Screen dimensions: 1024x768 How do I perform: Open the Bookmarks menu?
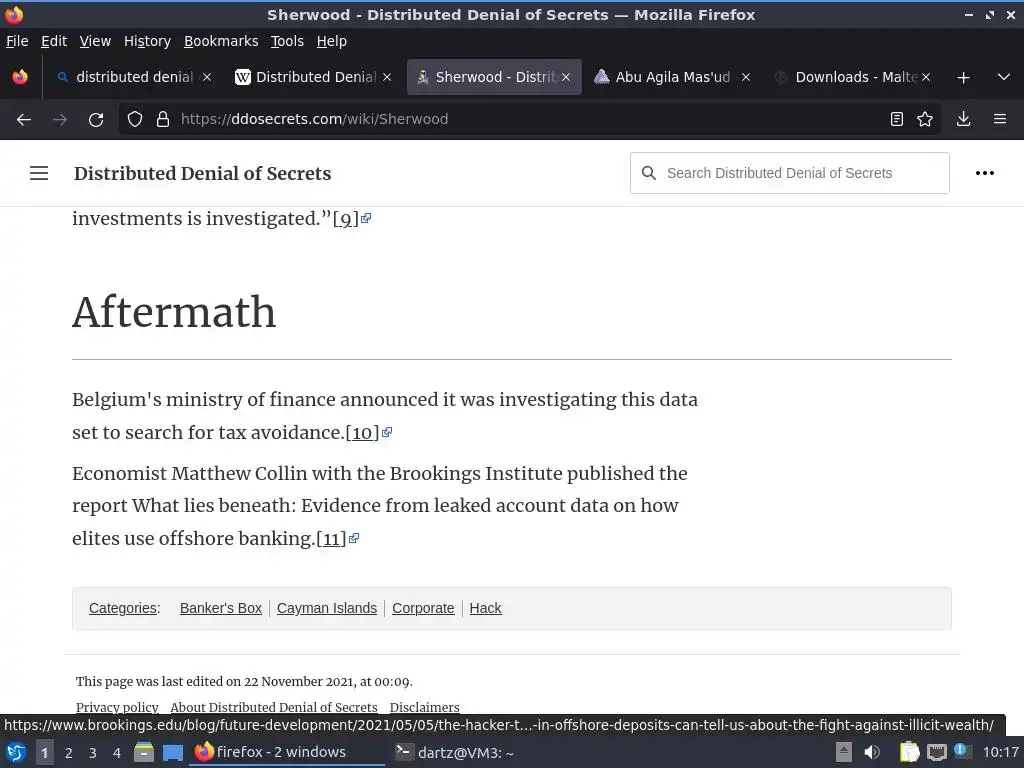coord(221,41)
